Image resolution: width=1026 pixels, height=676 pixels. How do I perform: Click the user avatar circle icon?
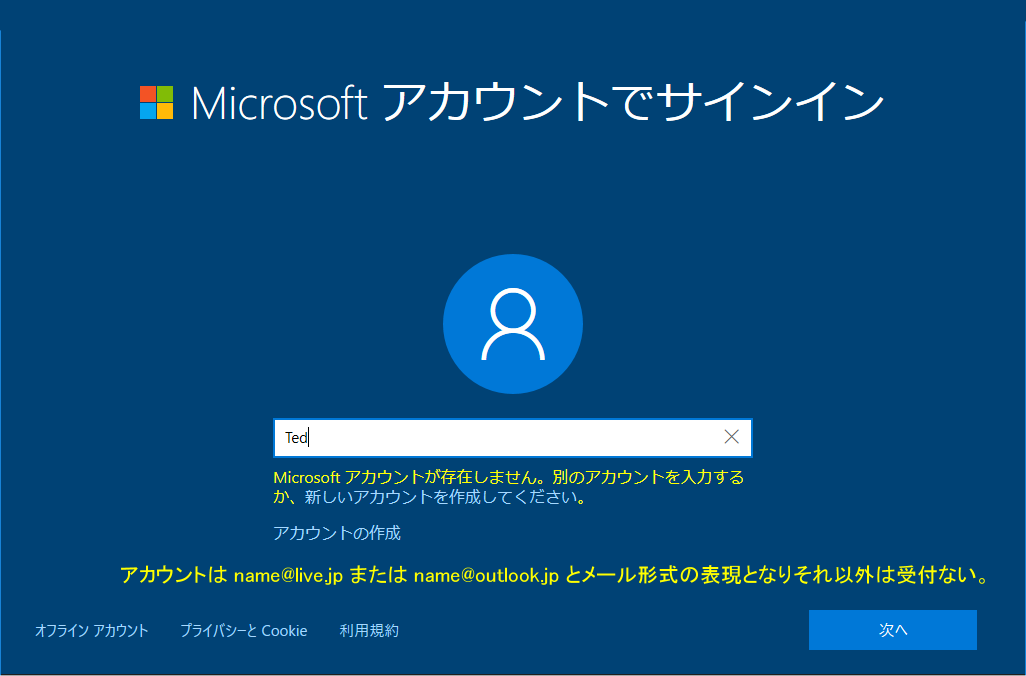[x=513, y=324]
